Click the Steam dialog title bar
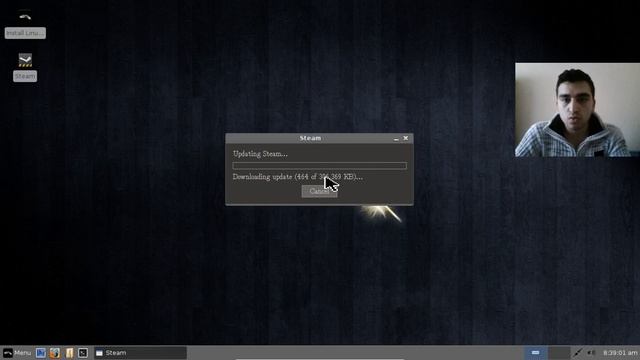This screenshot has height=360, width=640. coord(310,138)
